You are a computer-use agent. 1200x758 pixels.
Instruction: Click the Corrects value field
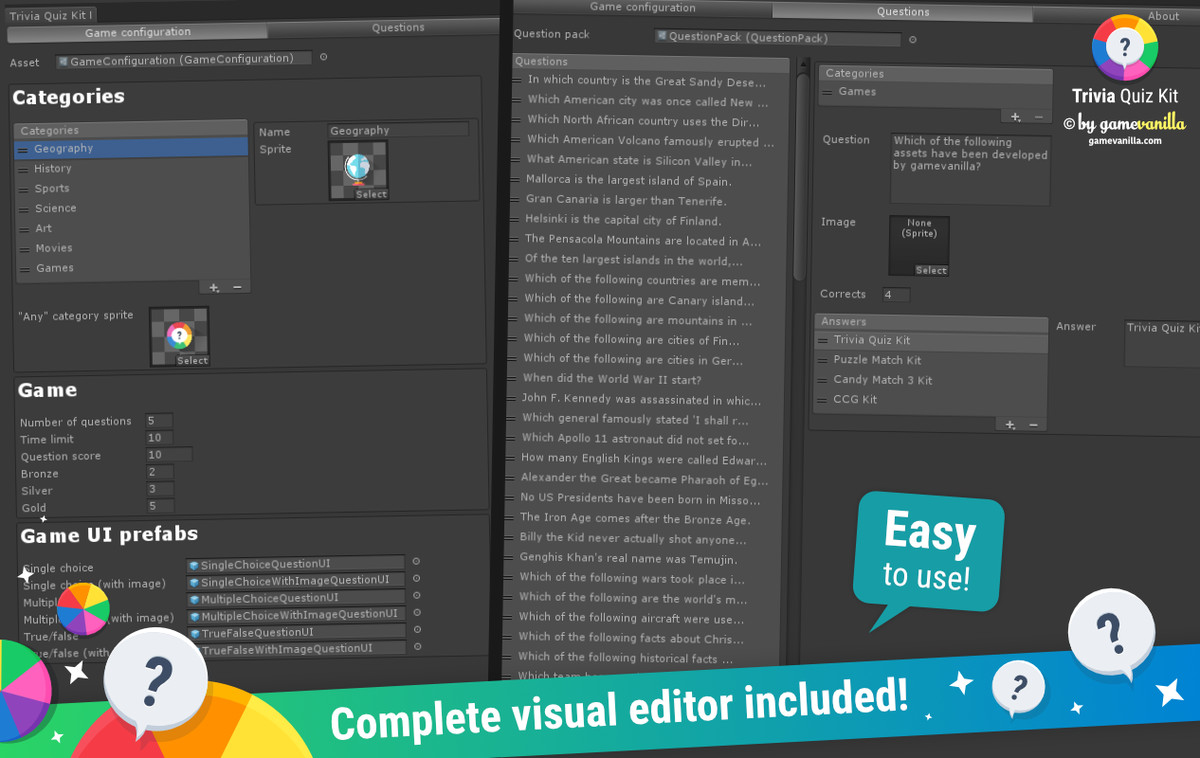click(895, 295)
